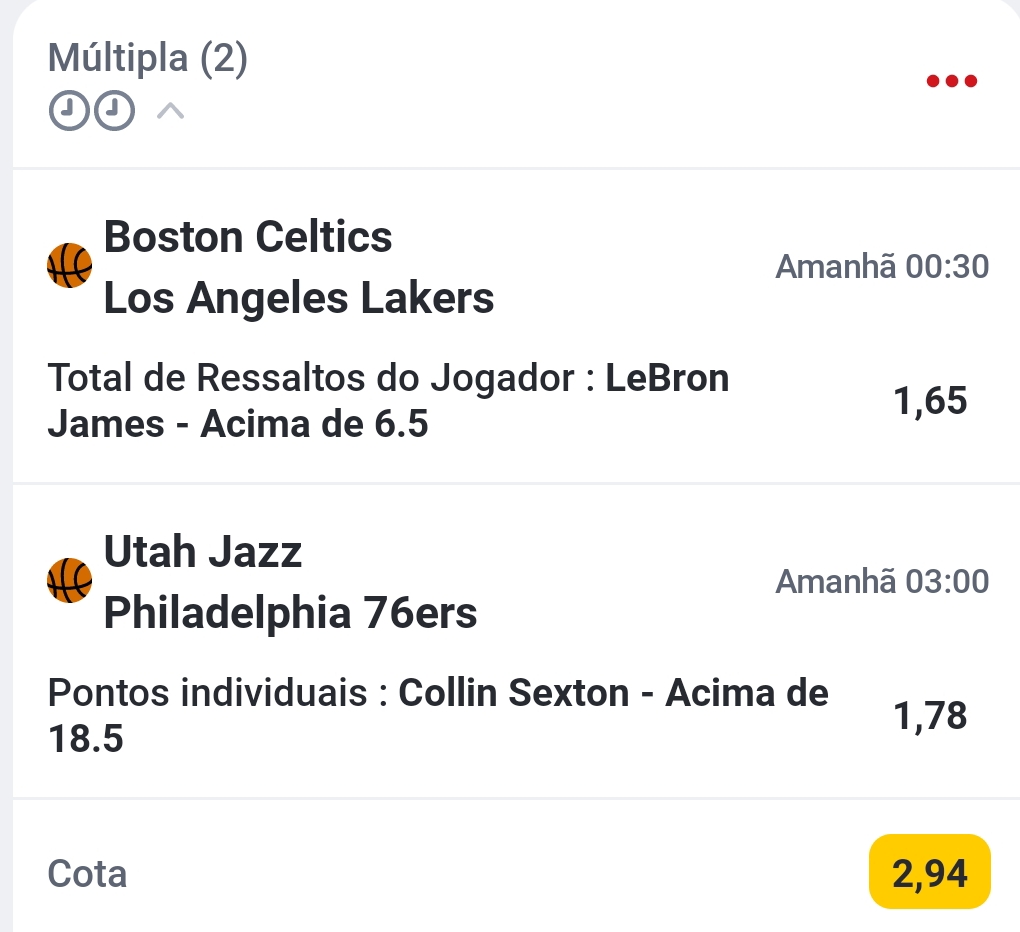This screenshot has width=1020, height=932.
Task: Open the red three-dot options menu
Action: pyautogui.click(x=951, y=81)
